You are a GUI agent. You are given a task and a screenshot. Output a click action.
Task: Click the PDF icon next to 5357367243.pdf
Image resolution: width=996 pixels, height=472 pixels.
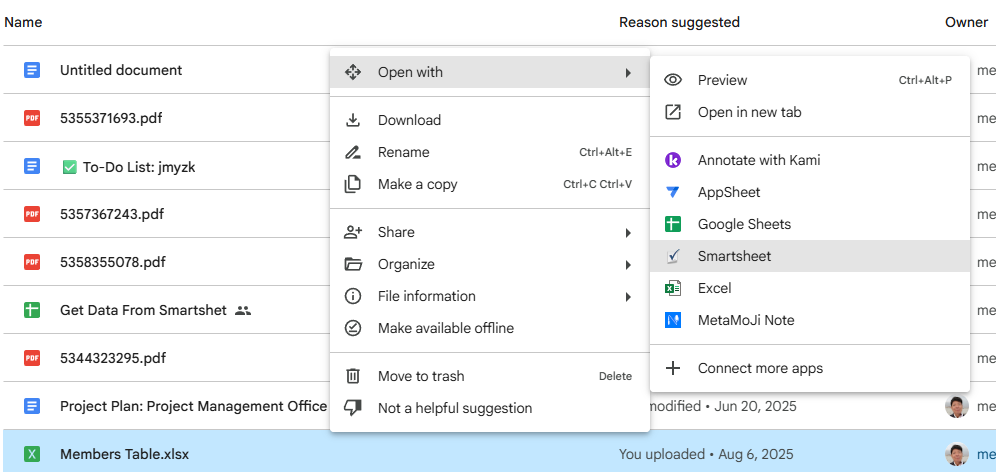(x=32, y=214)
